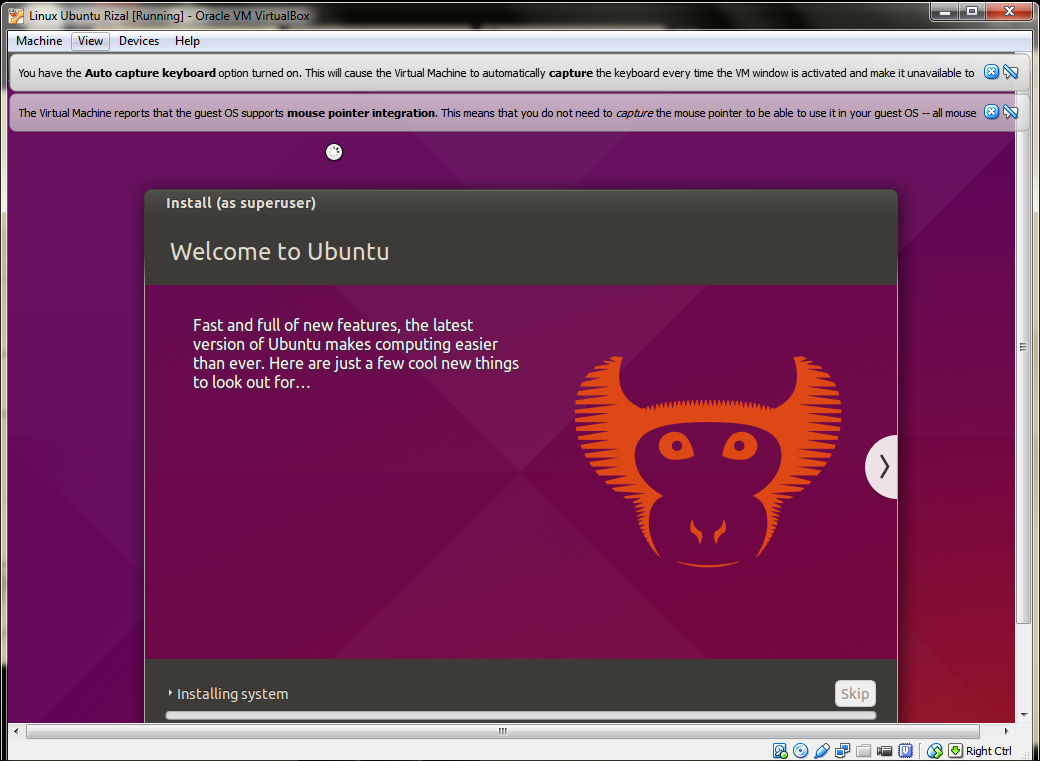1040x761 pixels.
Task: Click the installation progress bar
Action: [521, 715]
